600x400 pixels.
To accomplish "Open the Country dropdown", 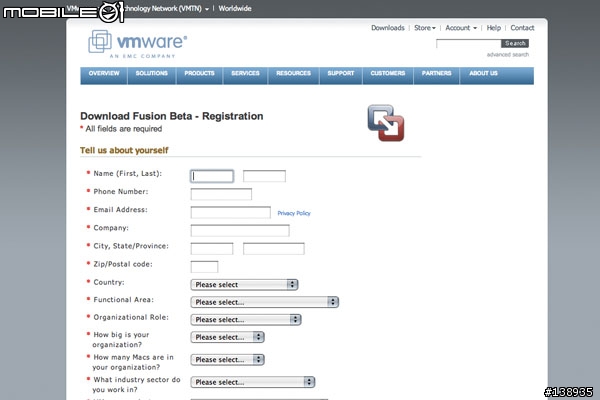I will tap(244, 284).
